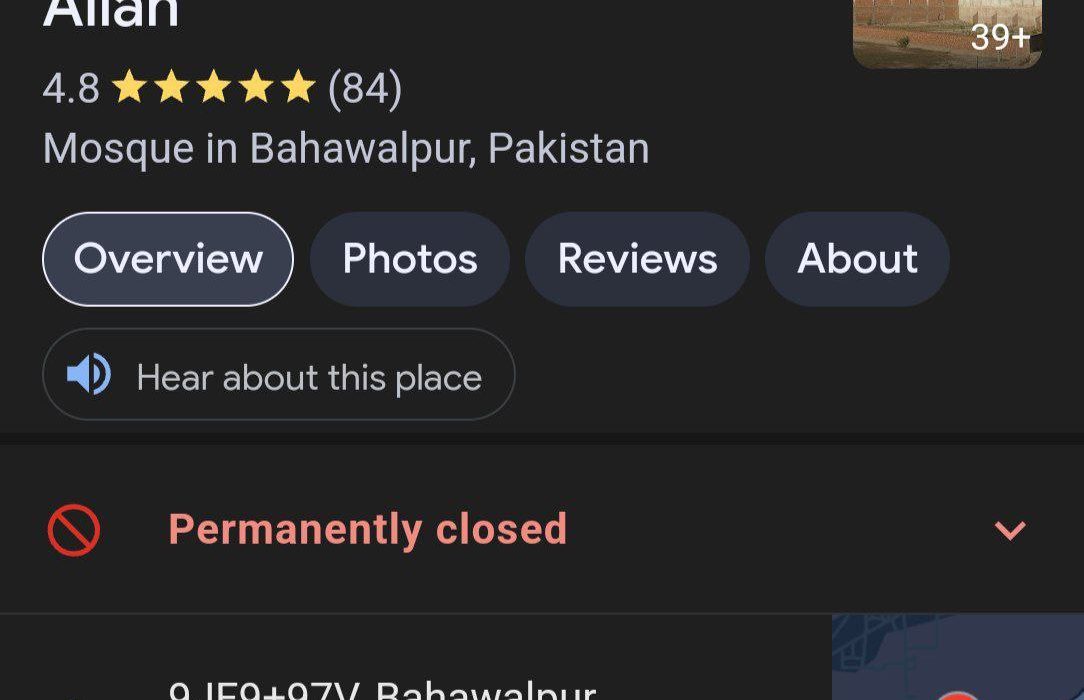Click the blue speaker audio icon
The width and height of the screenshot is (1084, 700).
pos(88,374)
